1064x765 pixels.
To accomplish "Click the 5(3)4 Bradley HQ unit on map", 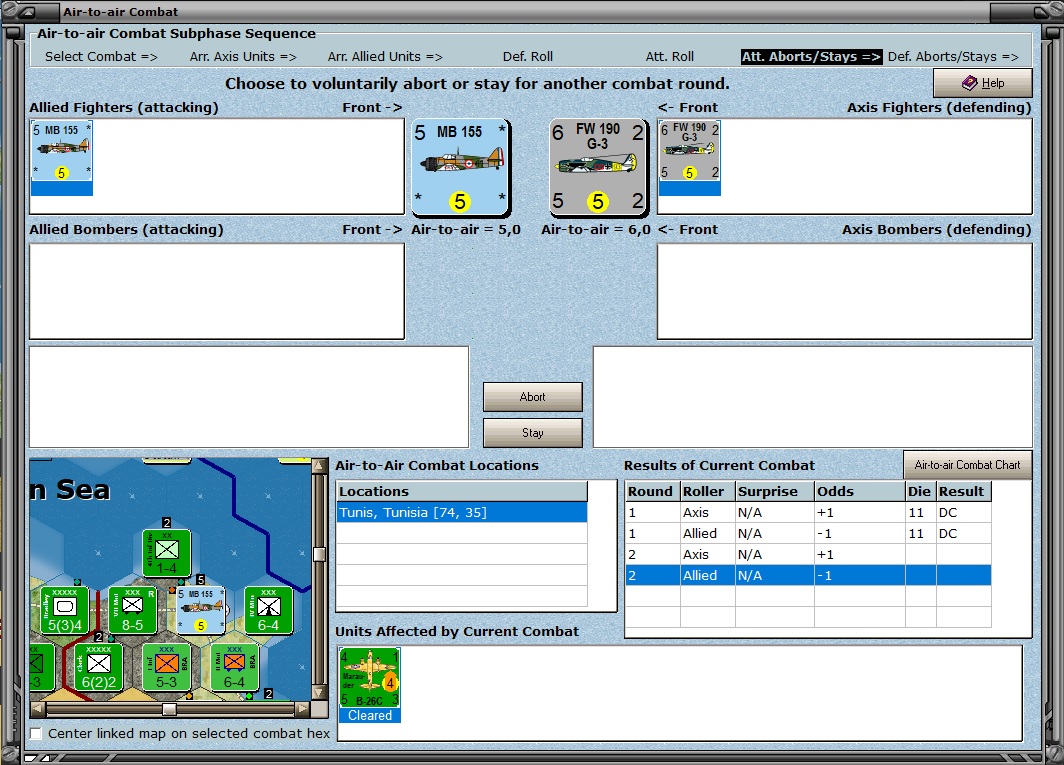I will [x=64, y=610].
